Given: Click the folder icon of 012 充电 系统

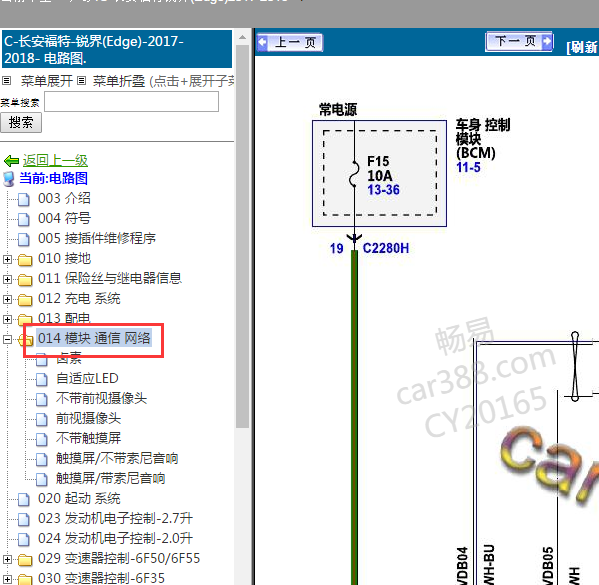Looking at the screenshot, I should pos(25,300).
